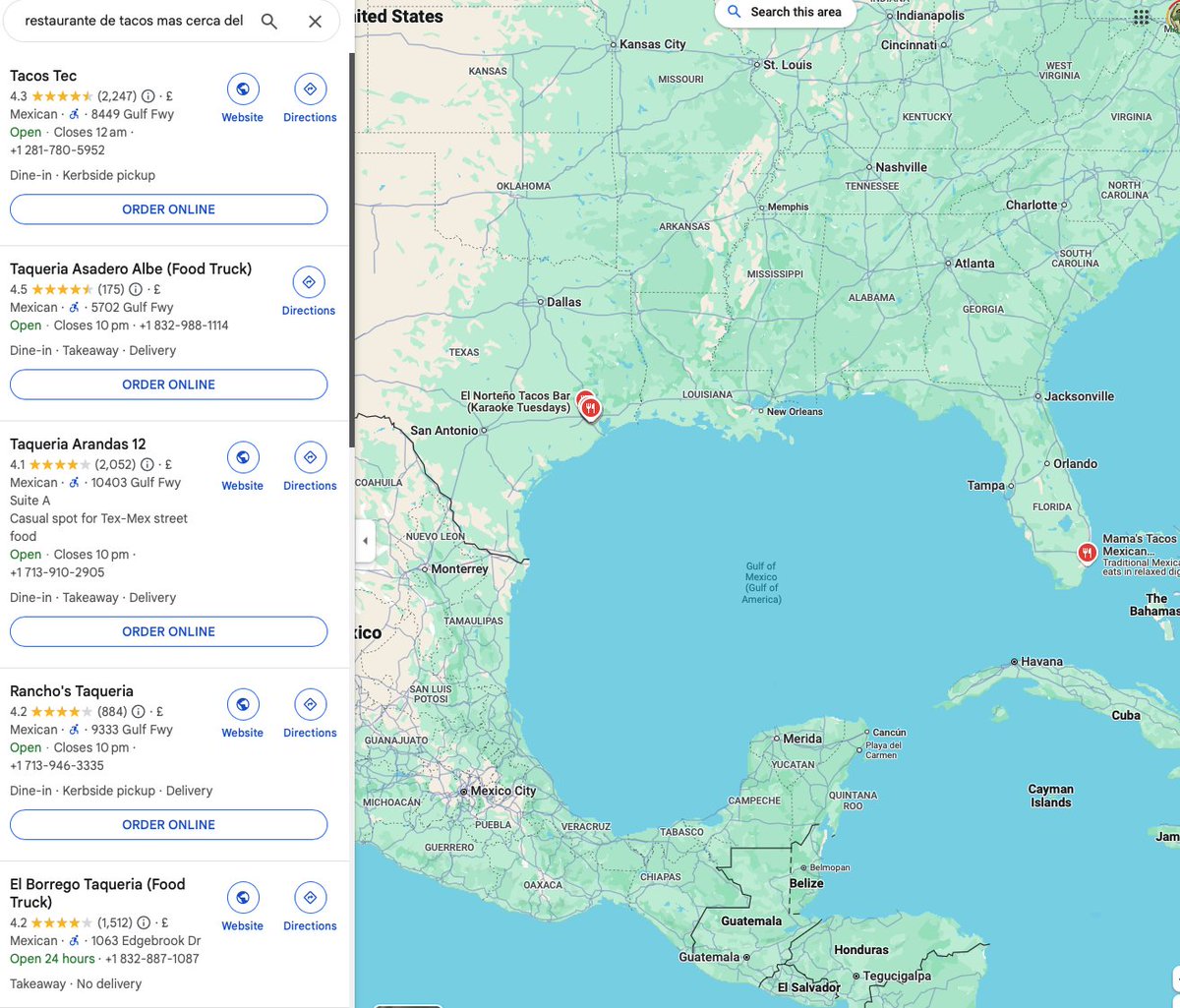Image resolution: width=1180 pixels, height=1008 pixels.
Task: Get directions to Taqueria Arandas 12
Action: click(310, 457)
